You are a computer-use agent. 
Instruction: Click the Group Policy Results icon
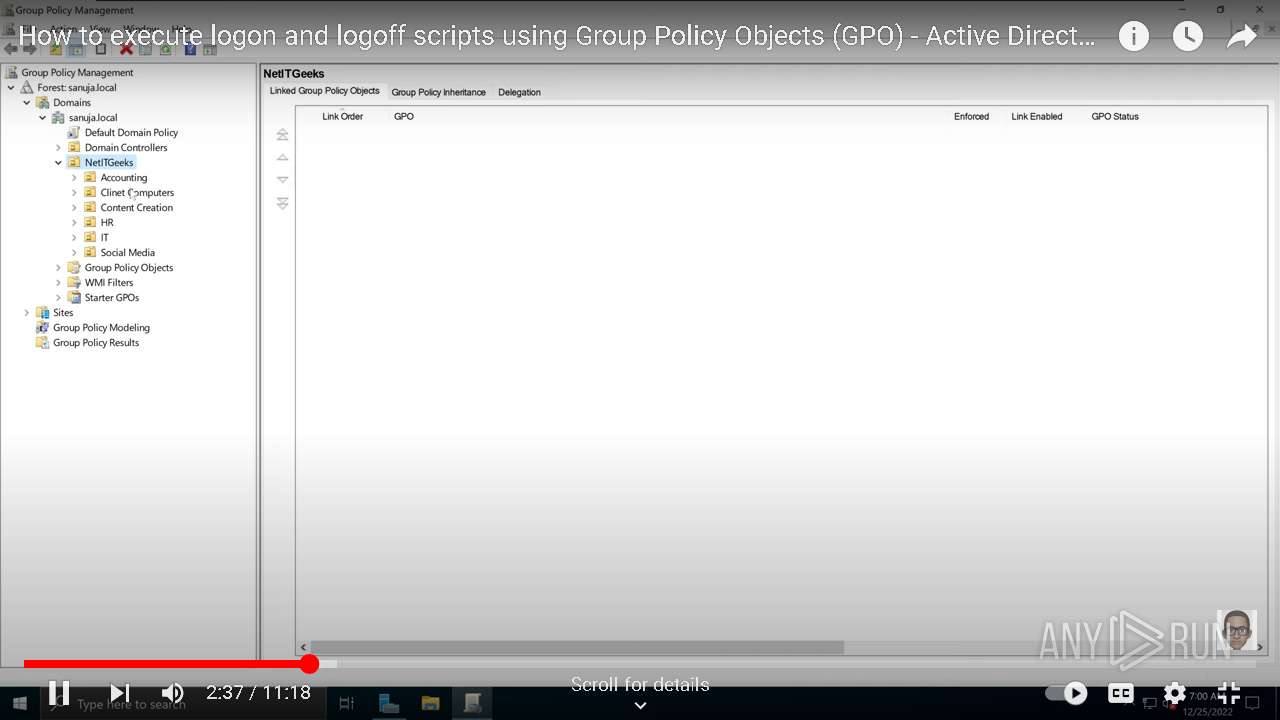click(x=42, y=343)
